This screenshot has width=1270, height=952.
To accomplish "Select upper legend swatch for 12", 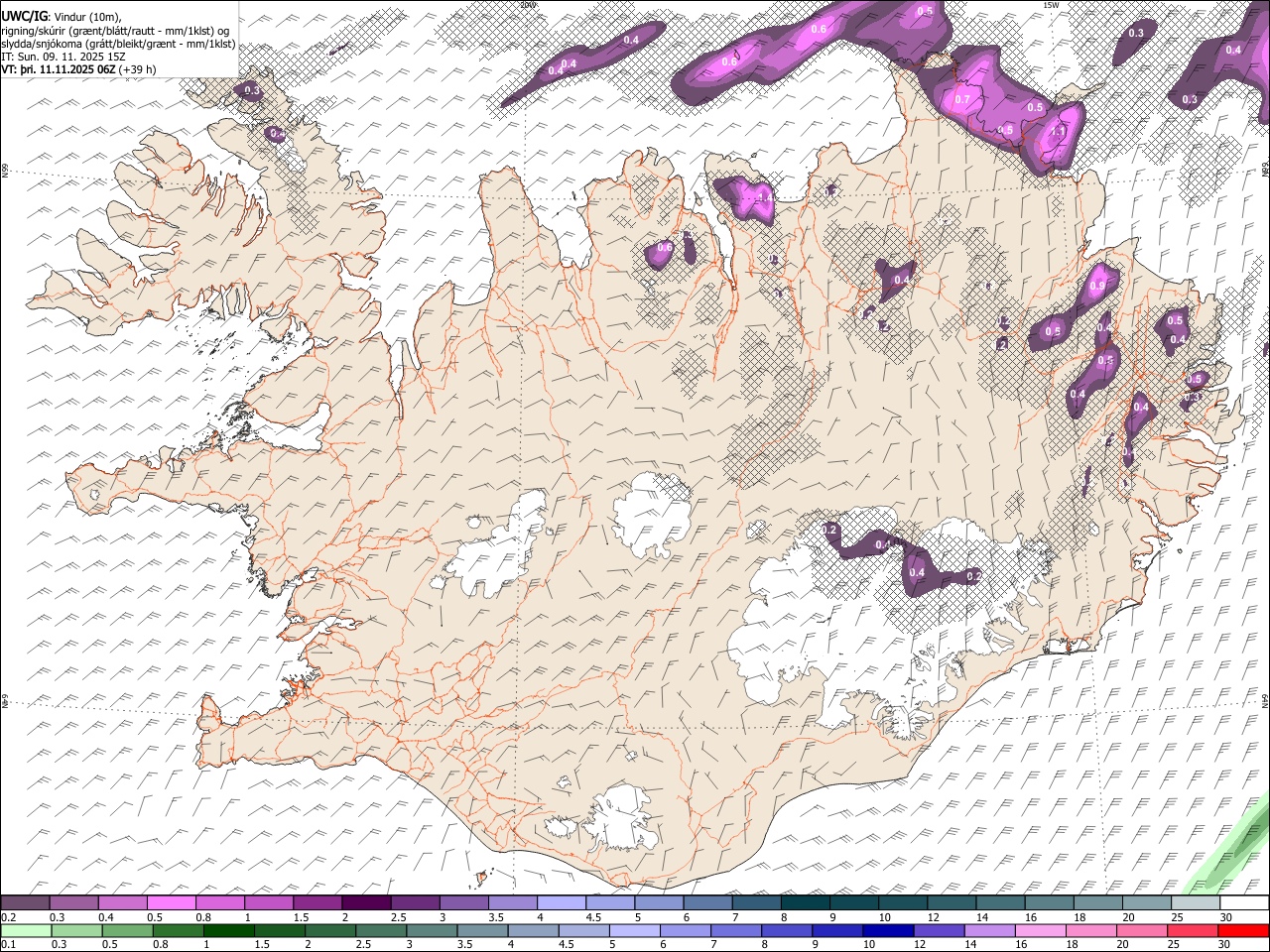I will 951,903.
